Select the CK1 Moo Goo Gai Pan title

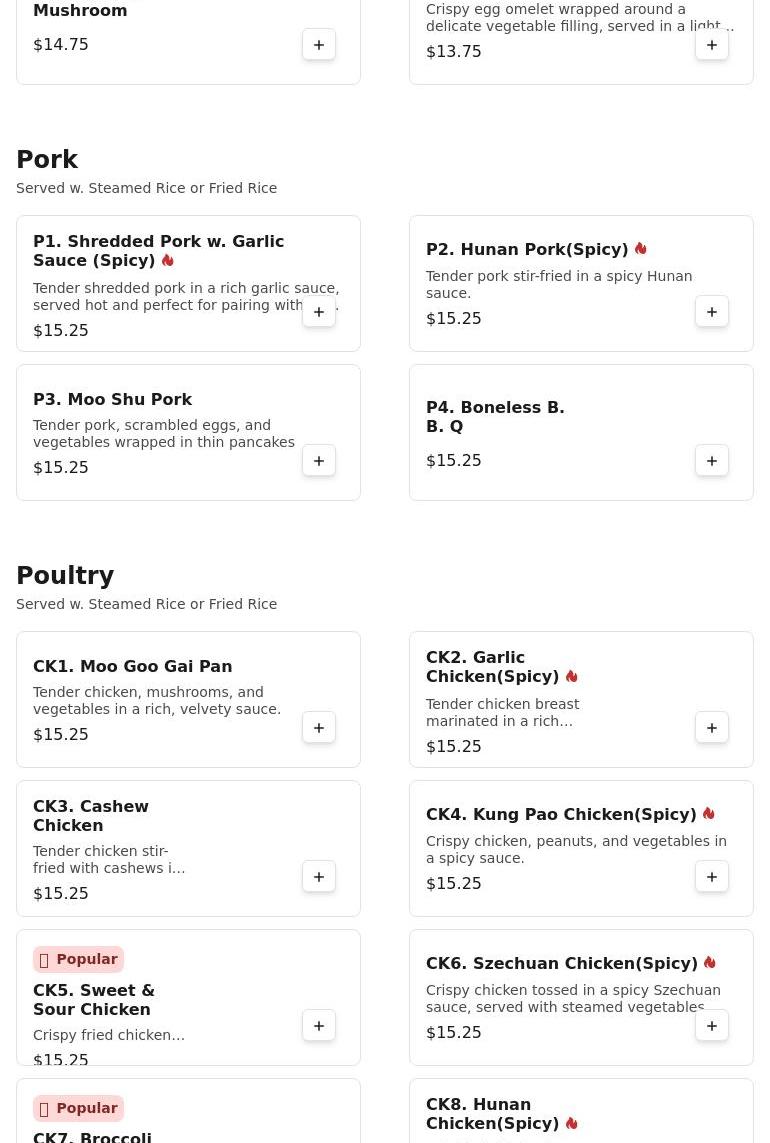click(132, 667)
